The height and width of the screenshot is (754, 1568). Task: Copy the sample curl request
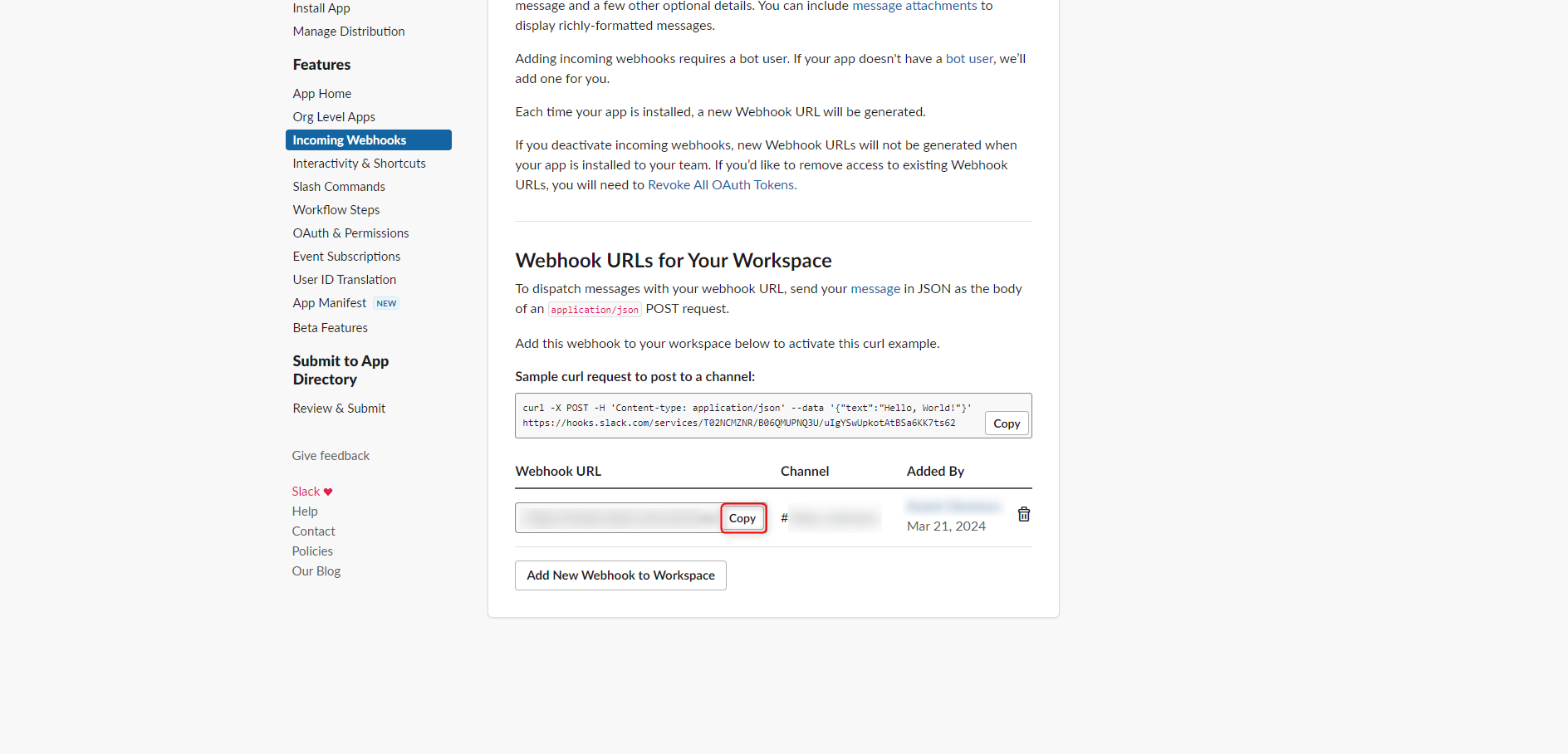pos(1006,424)
